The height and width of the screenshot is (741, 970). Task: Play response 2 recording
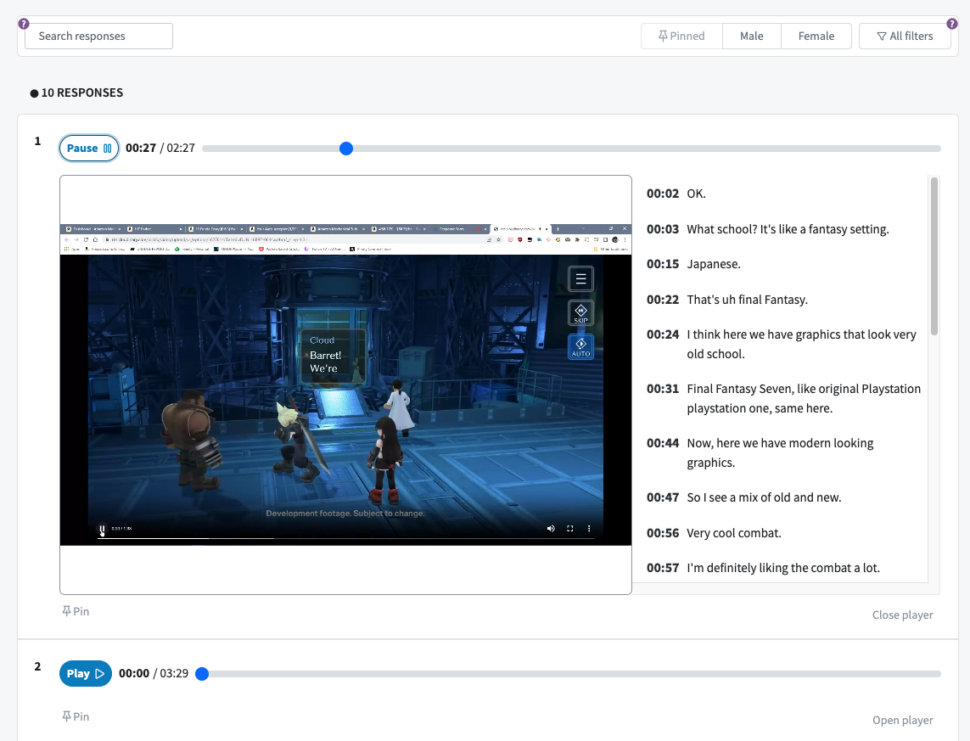[85, 673]
